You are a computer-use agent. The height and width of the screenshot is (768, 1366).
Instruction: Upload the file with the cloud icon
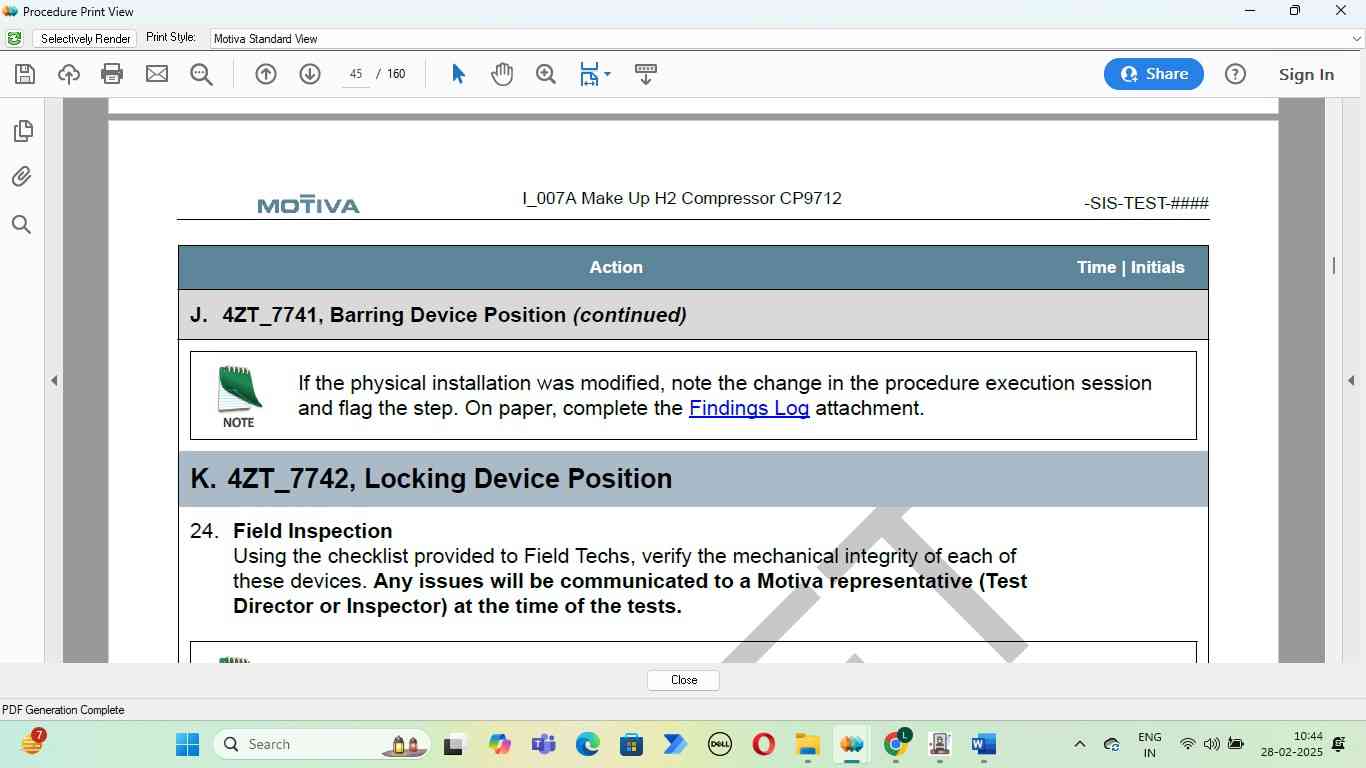[69, 74]
